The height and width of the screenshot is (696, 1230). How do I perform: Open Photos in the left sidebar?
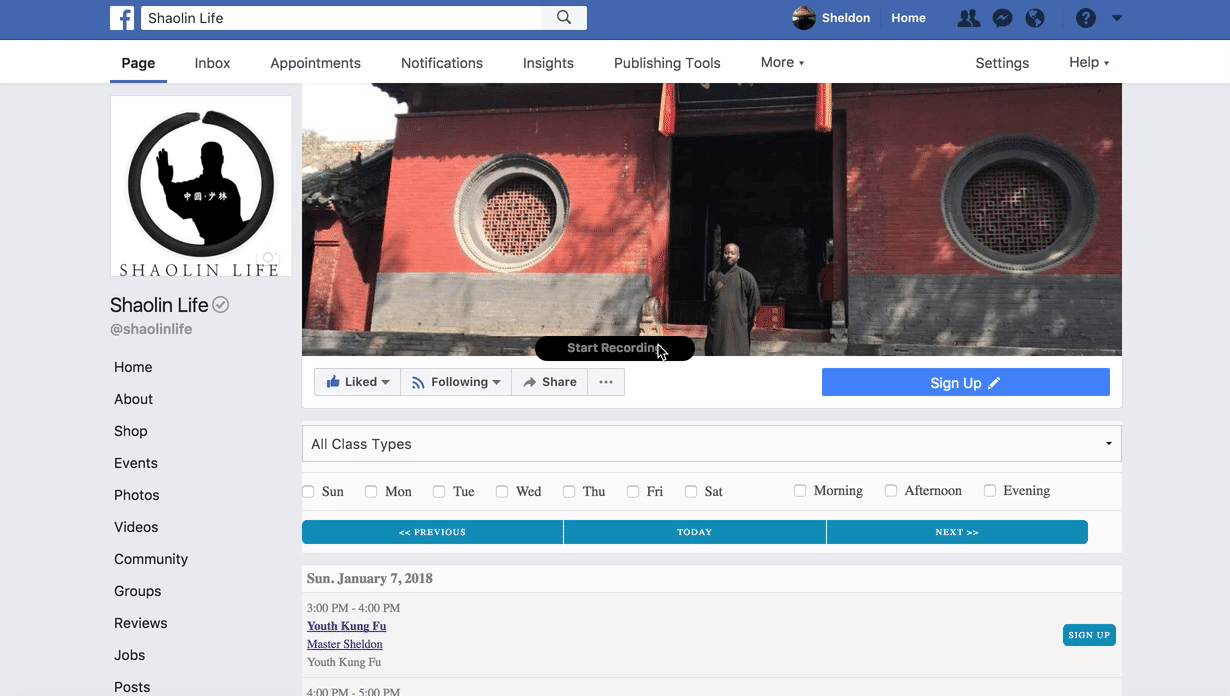point(137,495)
